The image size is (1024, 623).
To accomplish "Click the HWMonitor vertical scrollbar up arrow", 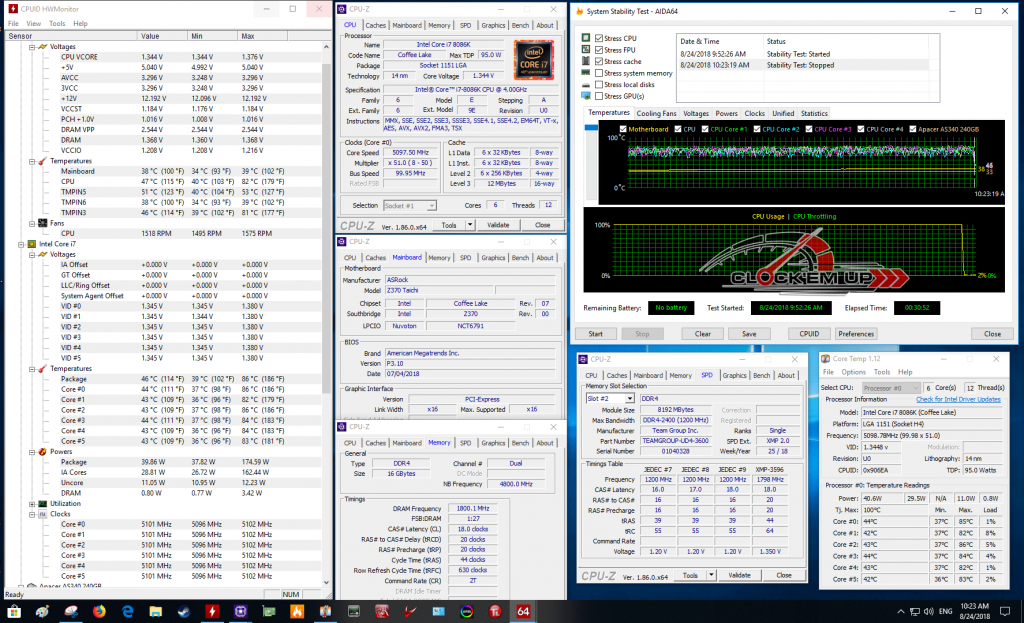I will click(x=326, y=47).
